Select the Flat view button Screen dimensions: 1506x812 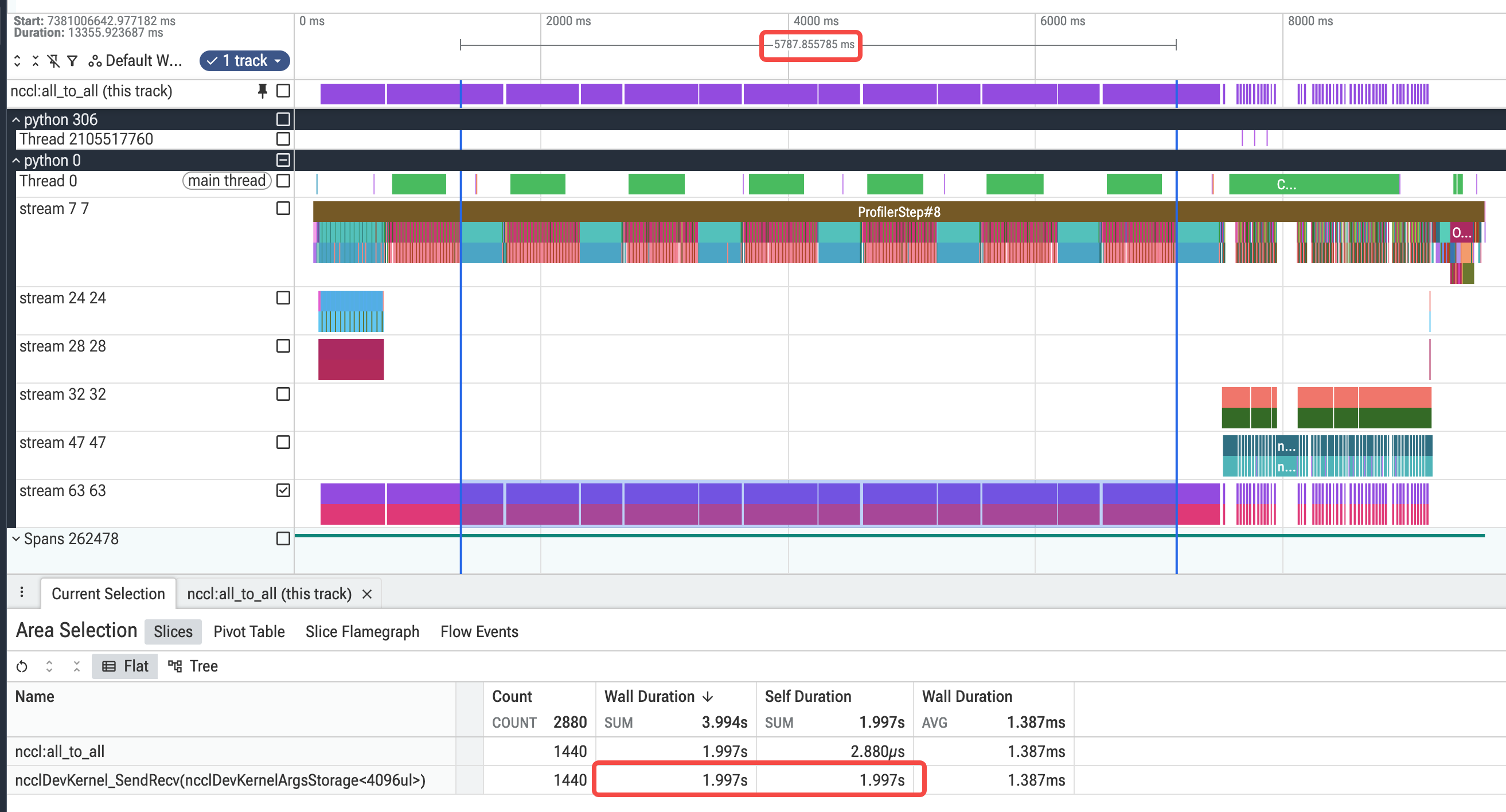tap(125, 666)
